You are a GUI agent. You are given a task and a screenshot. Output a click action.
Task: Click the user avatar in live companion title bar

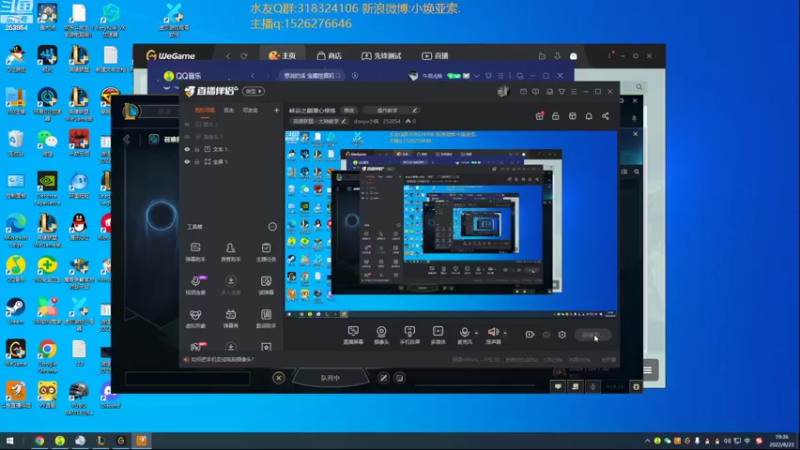(503, 91)
